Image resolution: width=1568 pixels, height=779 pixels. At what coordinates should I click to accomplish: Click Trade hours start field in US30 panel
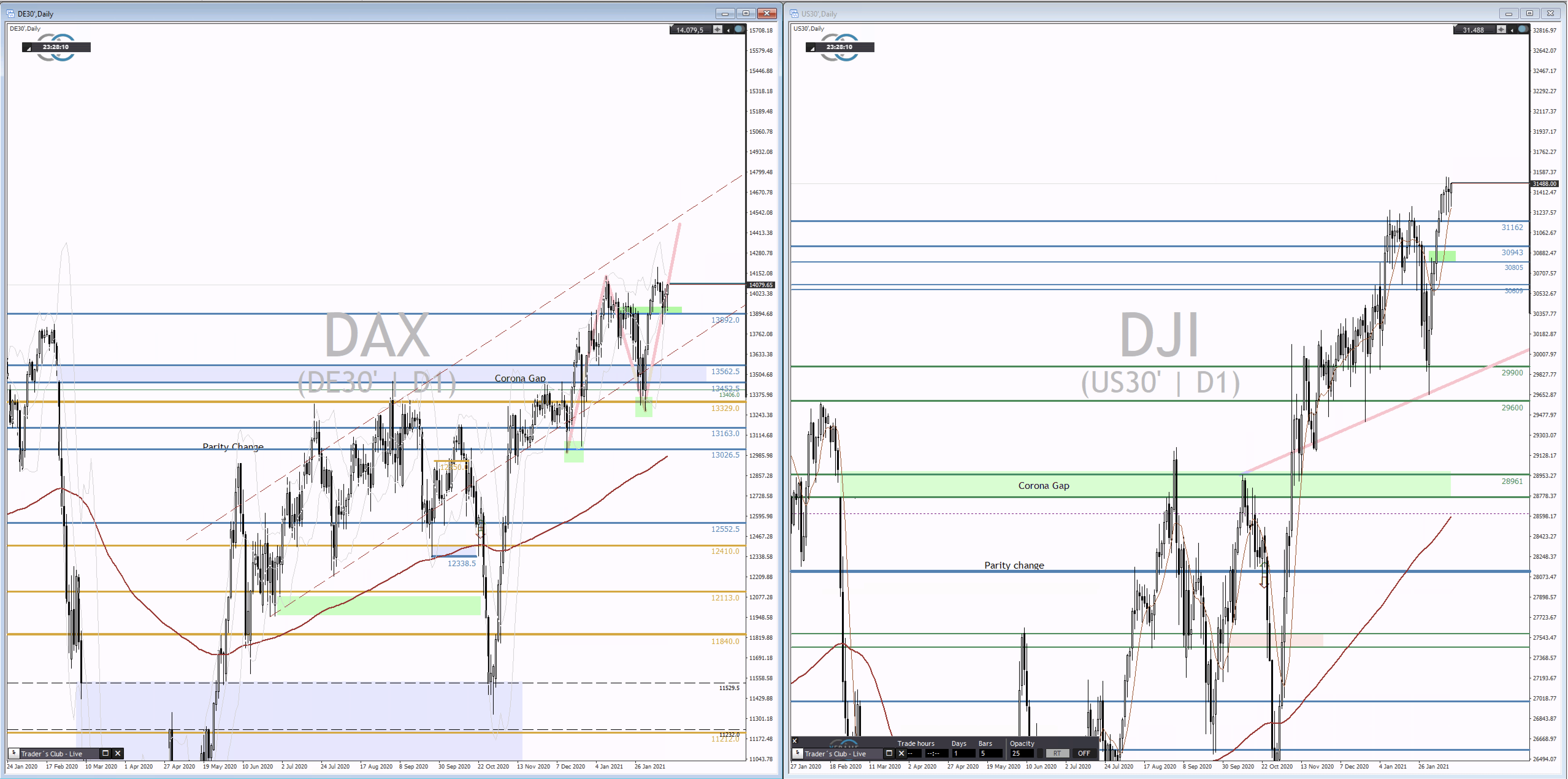coord(914,754)
